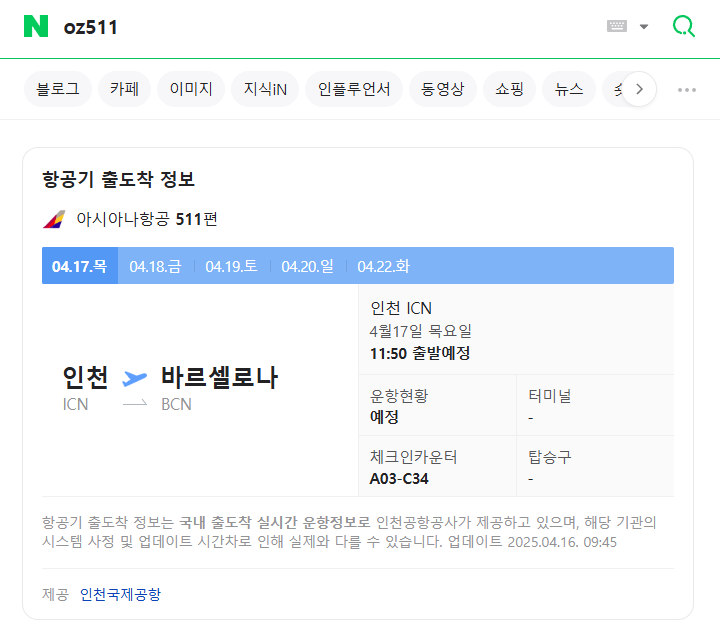Click the 4월17일 목요일 date text

[x=421, y=331]
